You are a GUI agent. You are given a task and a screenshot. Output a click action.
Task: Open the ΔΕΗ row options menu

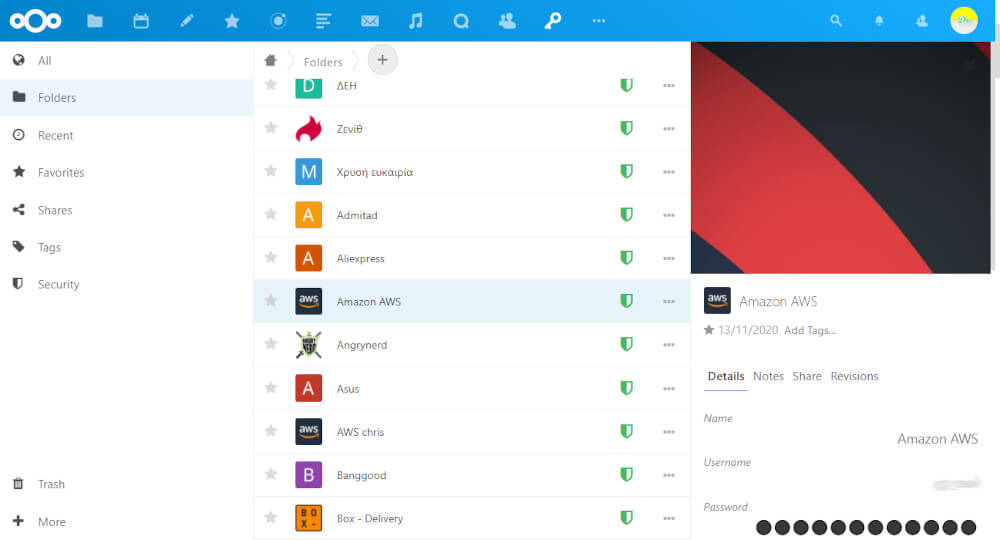tap(668, 85)
